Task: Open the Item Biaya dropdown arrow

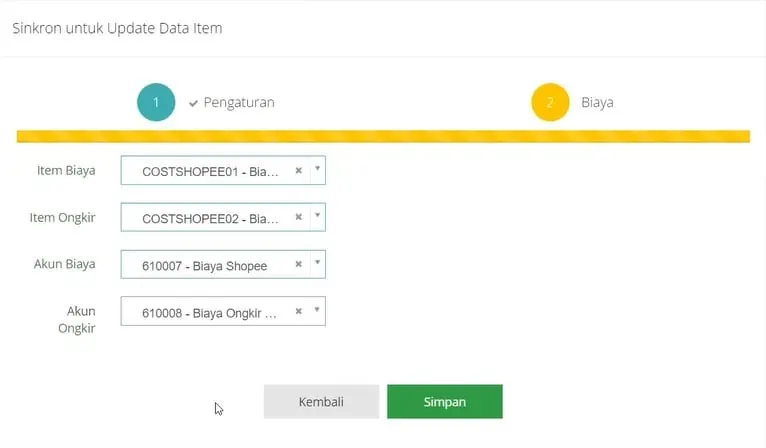Action: pos(318,169)
